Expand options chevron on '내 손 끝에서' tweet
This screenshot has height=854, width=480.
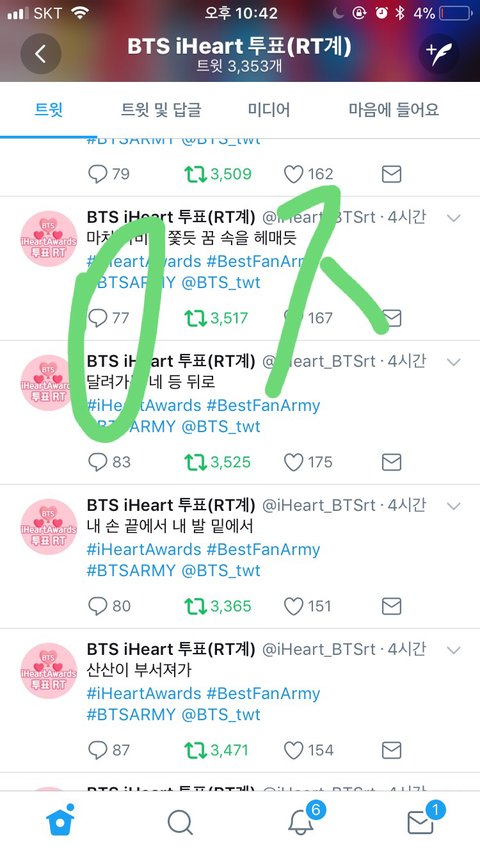tap(453, 506)
